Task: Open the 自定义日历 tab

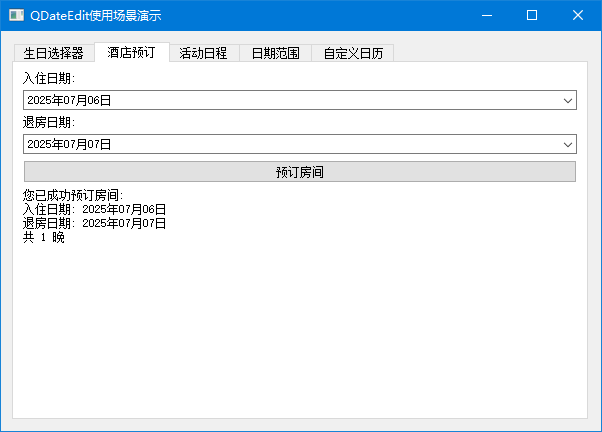Action: [353, 53]
